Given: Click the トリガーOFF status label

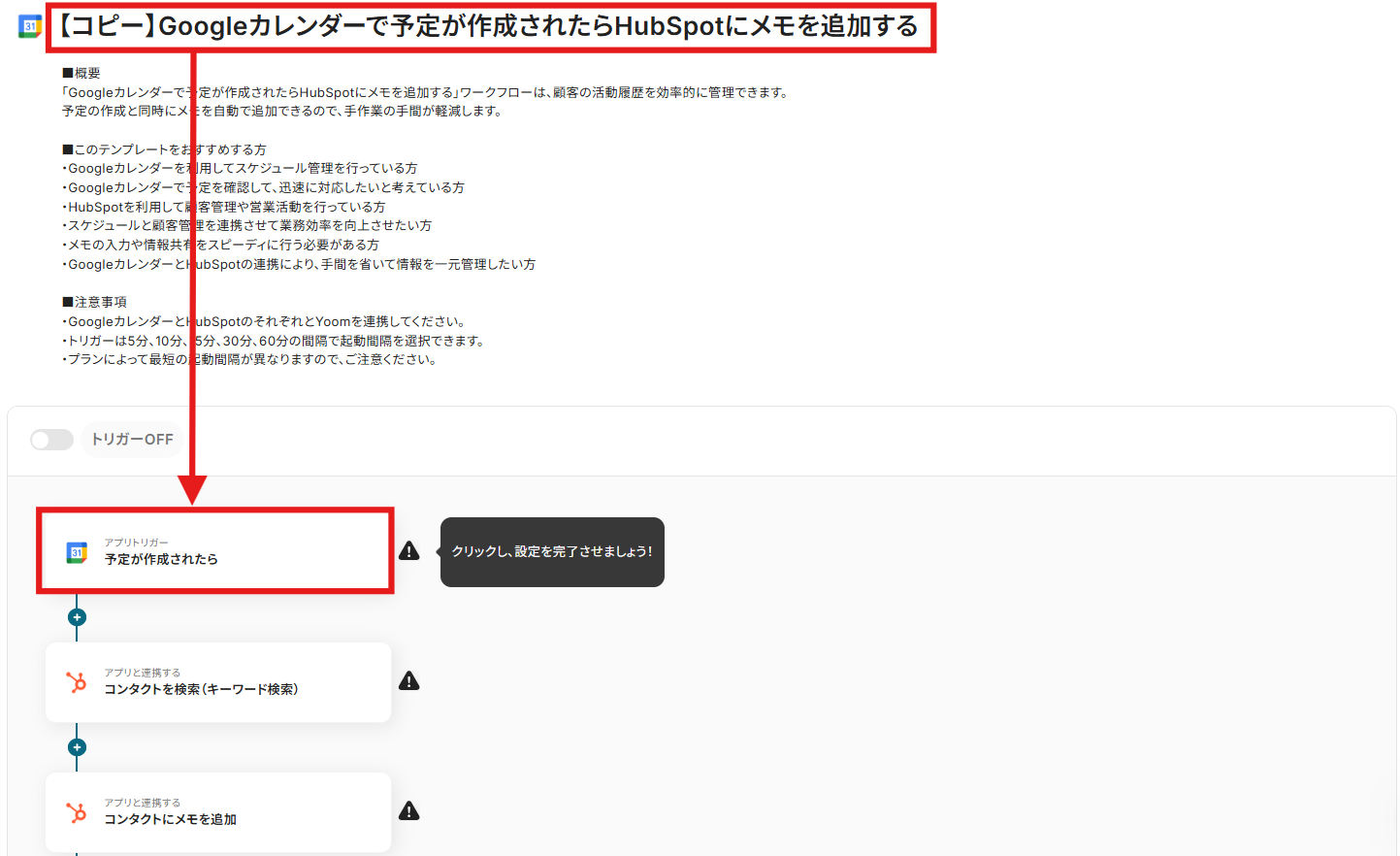Looking at the screenshot, I should tap(132, 440).
